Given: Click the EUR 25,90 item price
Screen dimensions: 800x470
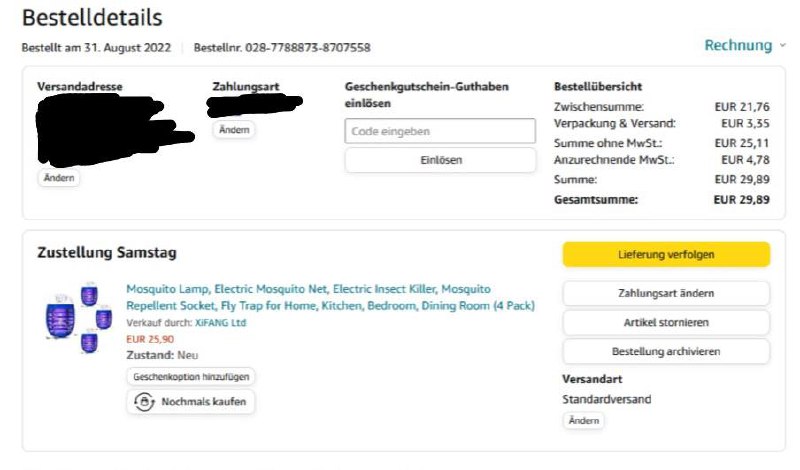Looking at the screenshot, I should point(148,339).
